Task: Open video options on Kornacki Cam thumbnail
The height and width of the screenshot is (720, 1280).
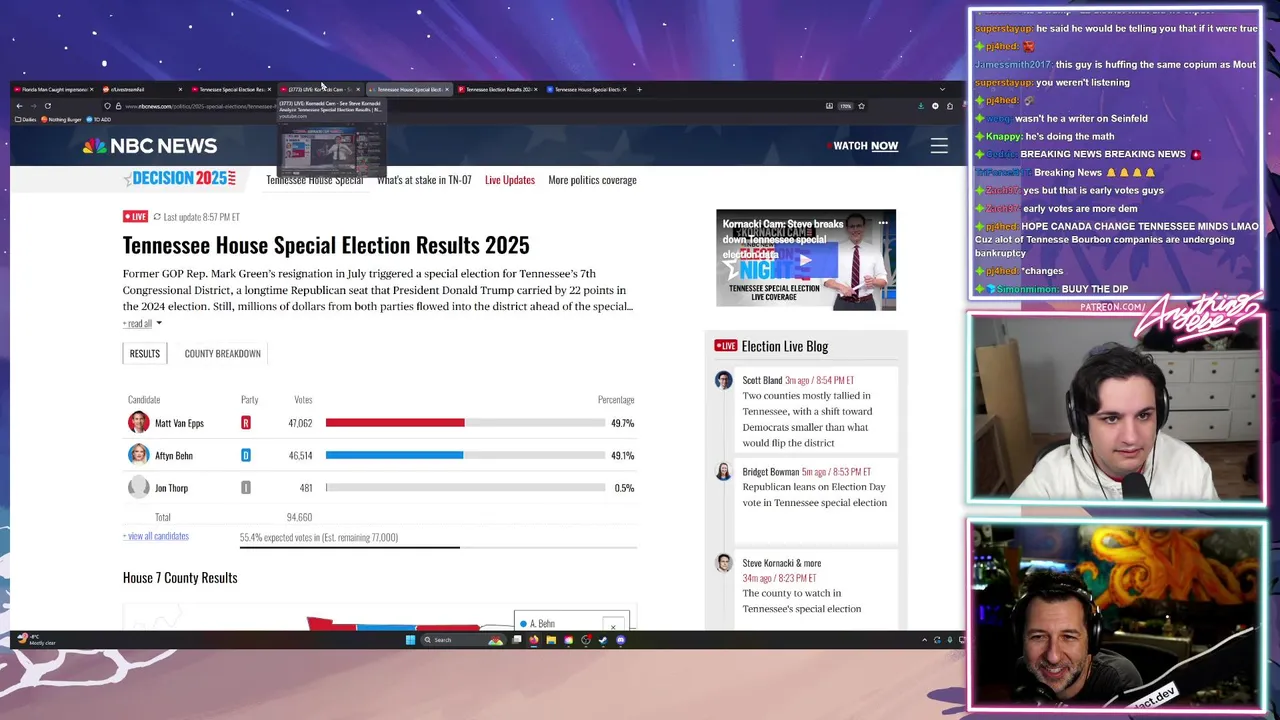Action: click(x=883, y=223)
